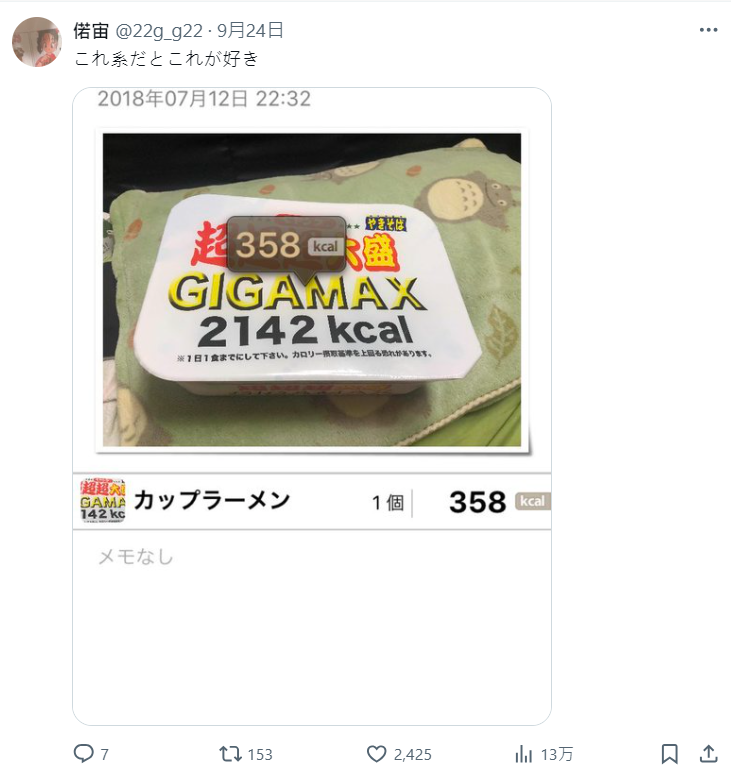Repost the tweet via the retweet icon

coord(230,754)
